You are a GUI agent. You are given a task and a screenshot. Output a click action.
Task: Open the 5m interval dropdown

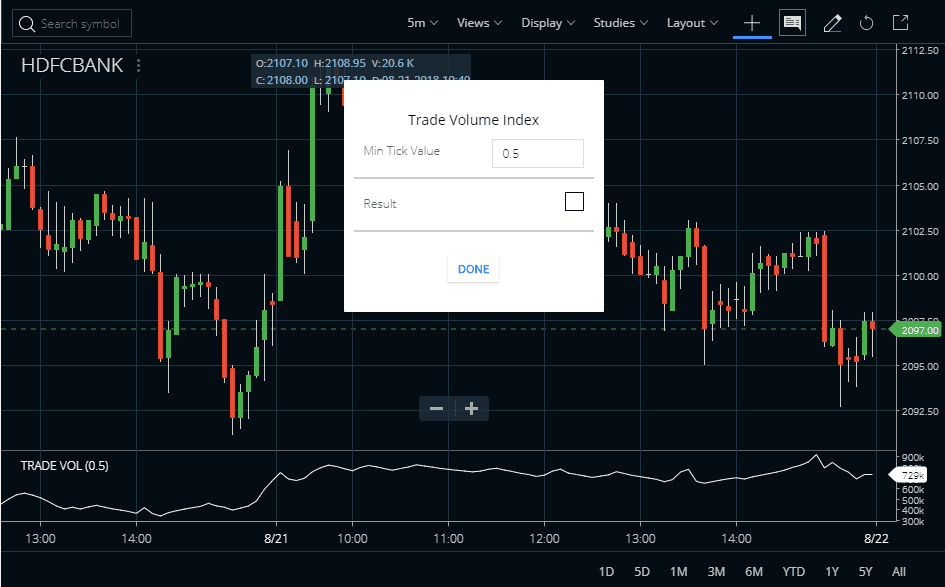pos(420,22)
